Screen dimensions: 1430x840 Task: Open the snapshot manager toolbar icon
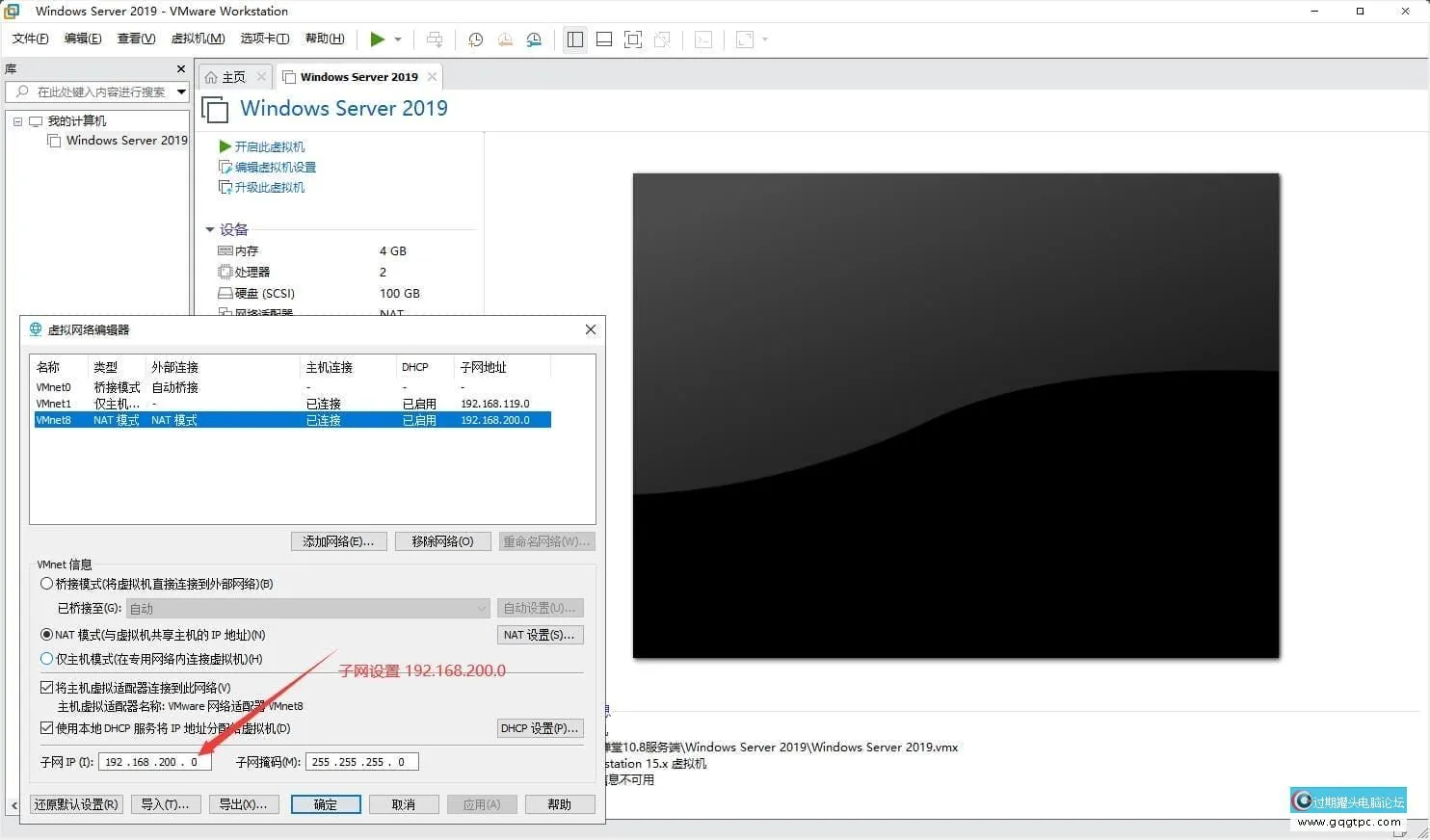coord(534,39)
